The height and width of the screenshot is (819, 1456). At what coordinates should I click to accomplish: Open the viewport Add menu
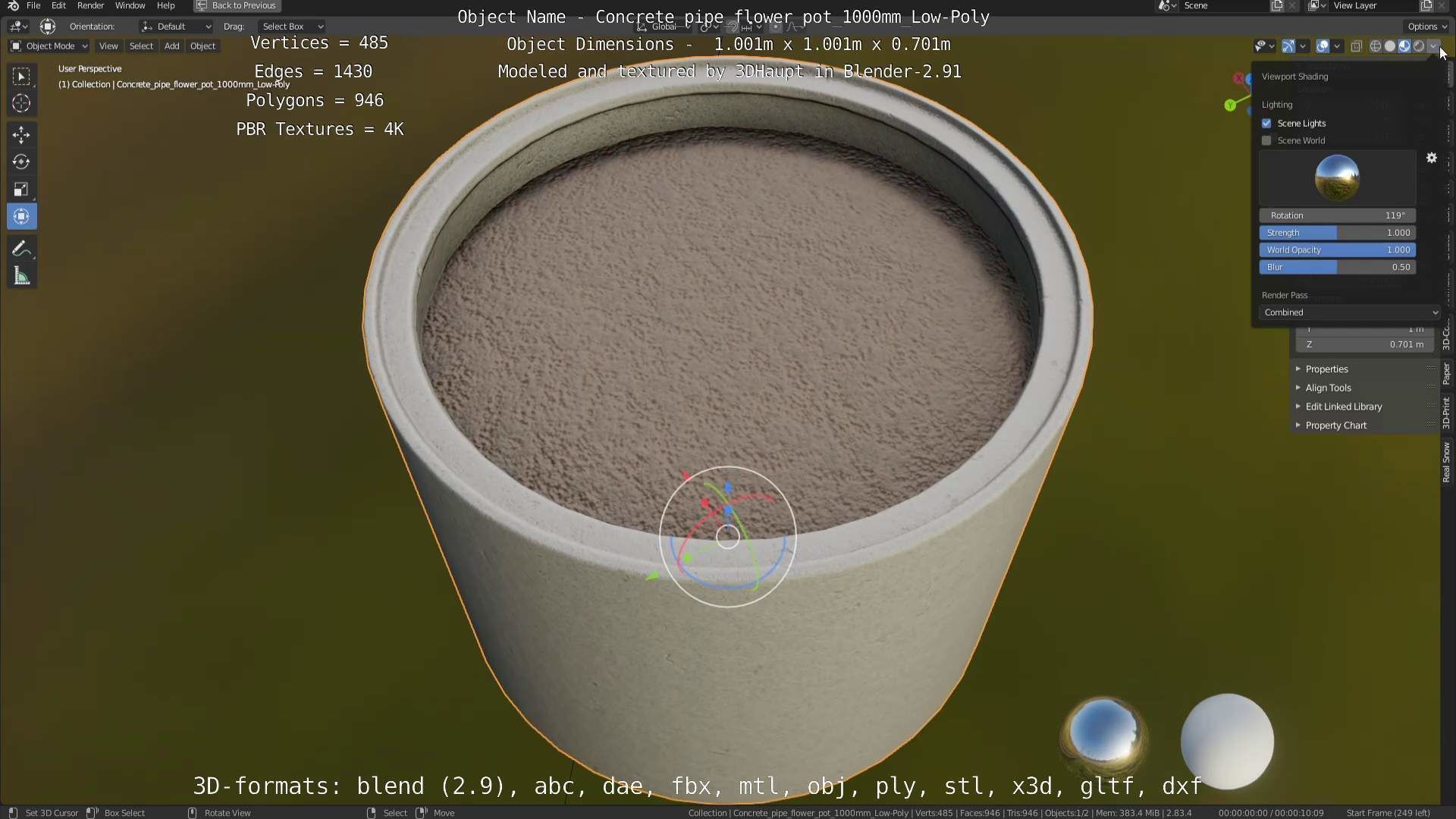click(172, 46)
